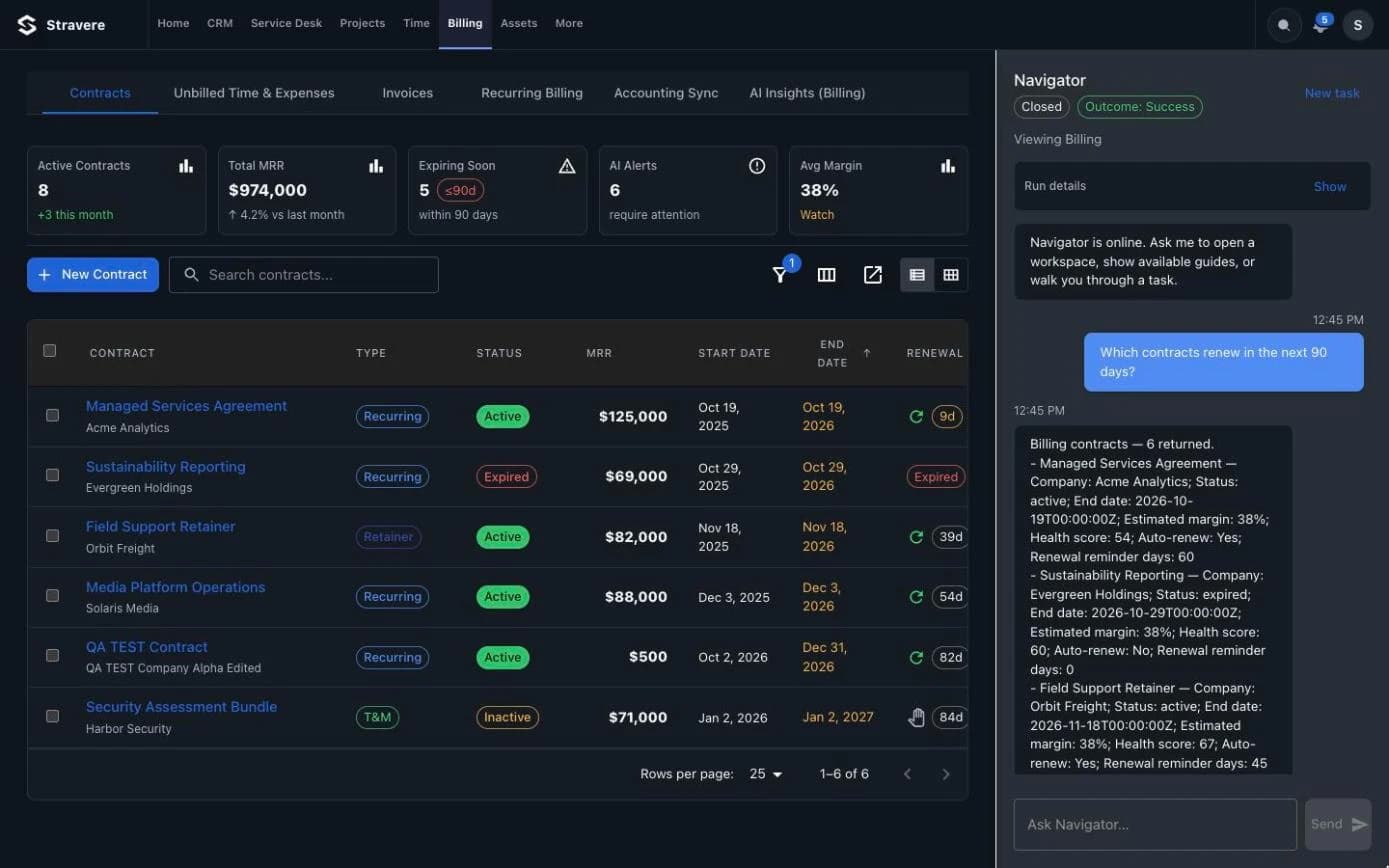Image resolution: width=1389 pixels, height=868 pixels.
Task: Sort by the MRR column header
Action: coord(599,353)
